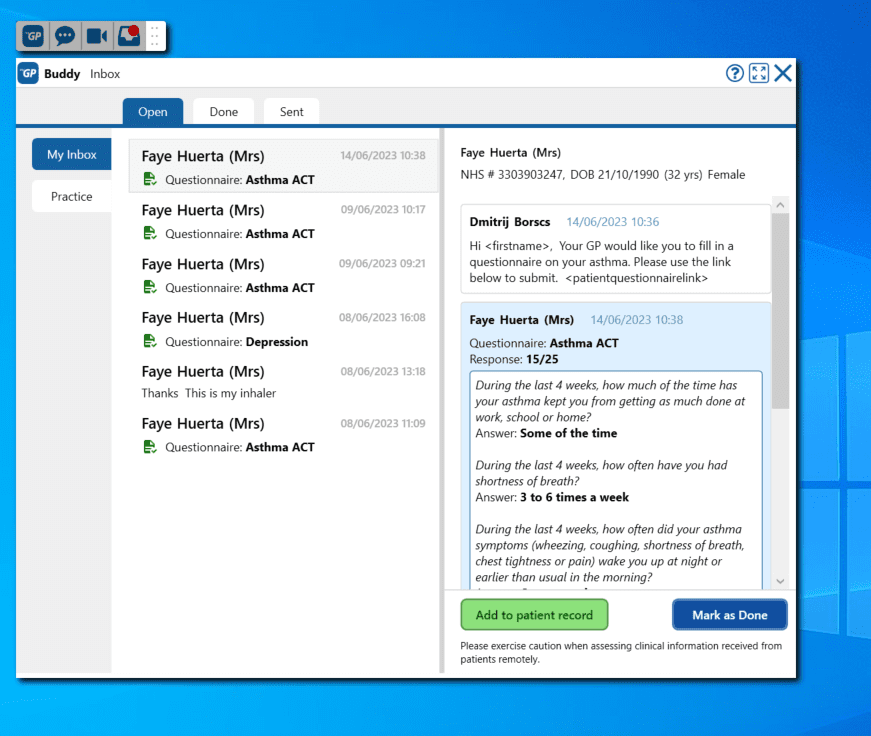This screenshot has height=736, width=871.
Task: Open the GP Buddy app from the floating toolbar
Action: pos(31,35)
